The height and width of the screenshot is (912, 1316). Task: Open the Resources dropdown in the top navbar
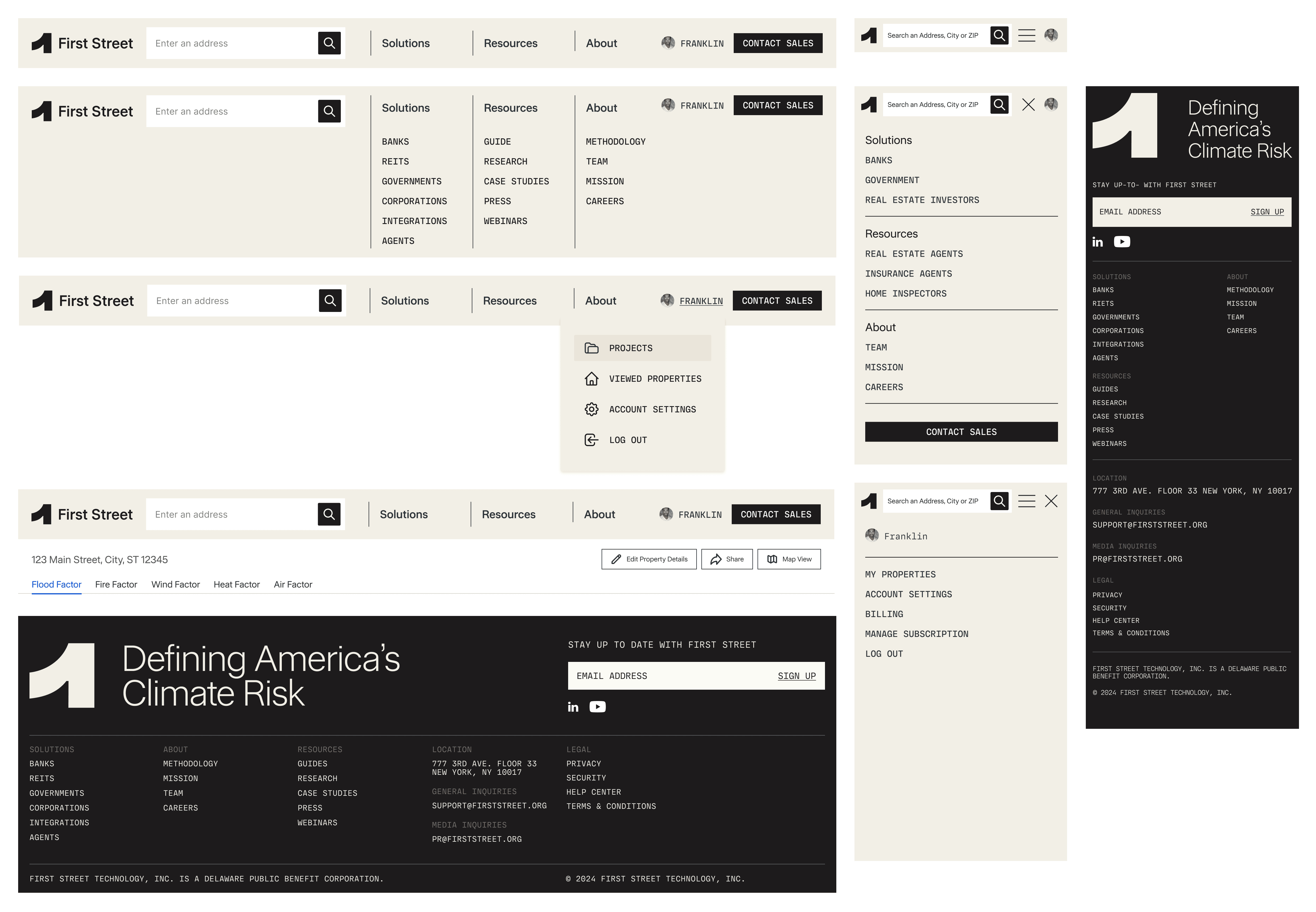point(510,43)
